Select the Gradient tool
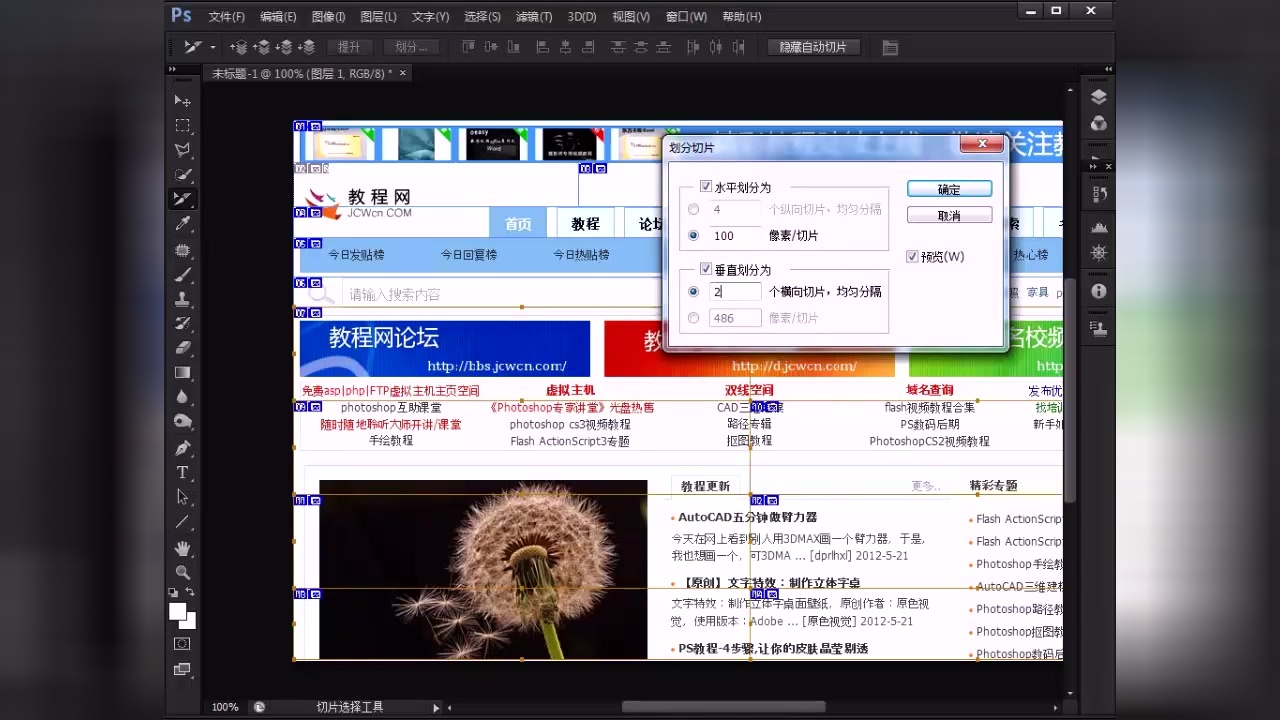 pos(182,373)
